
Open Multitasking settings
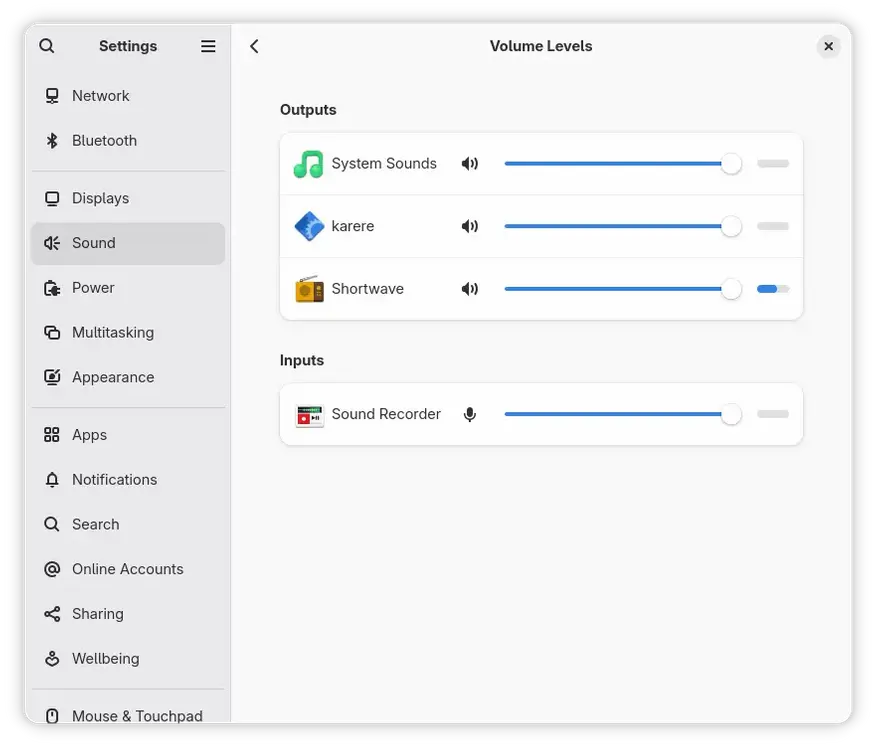point(112,332)
